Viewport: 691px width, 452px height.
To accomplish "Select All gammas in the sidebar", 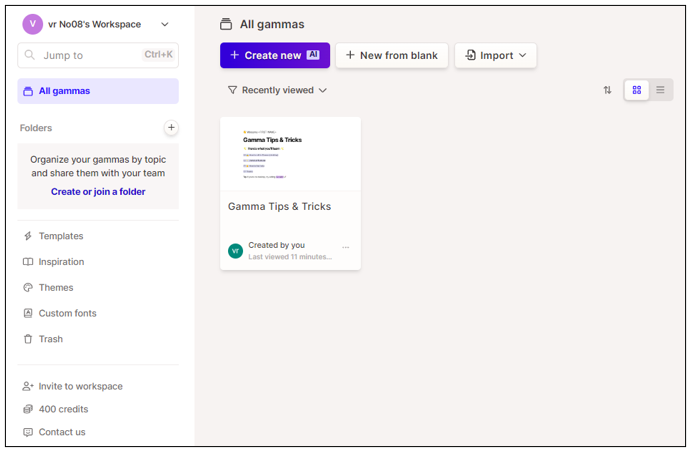I will pos(98,91).
